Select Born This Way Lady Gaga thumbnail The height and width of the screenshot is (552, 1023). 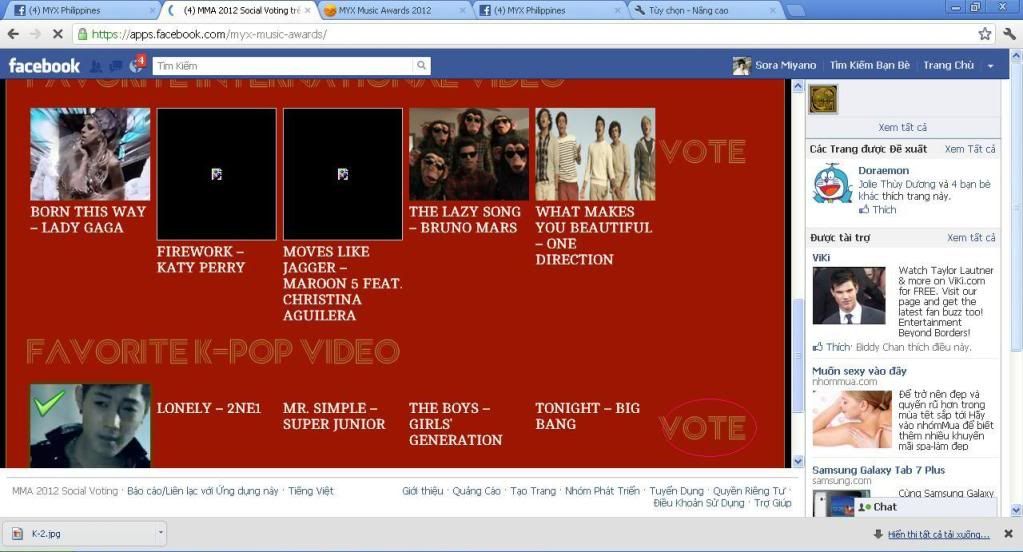point(90,154)
